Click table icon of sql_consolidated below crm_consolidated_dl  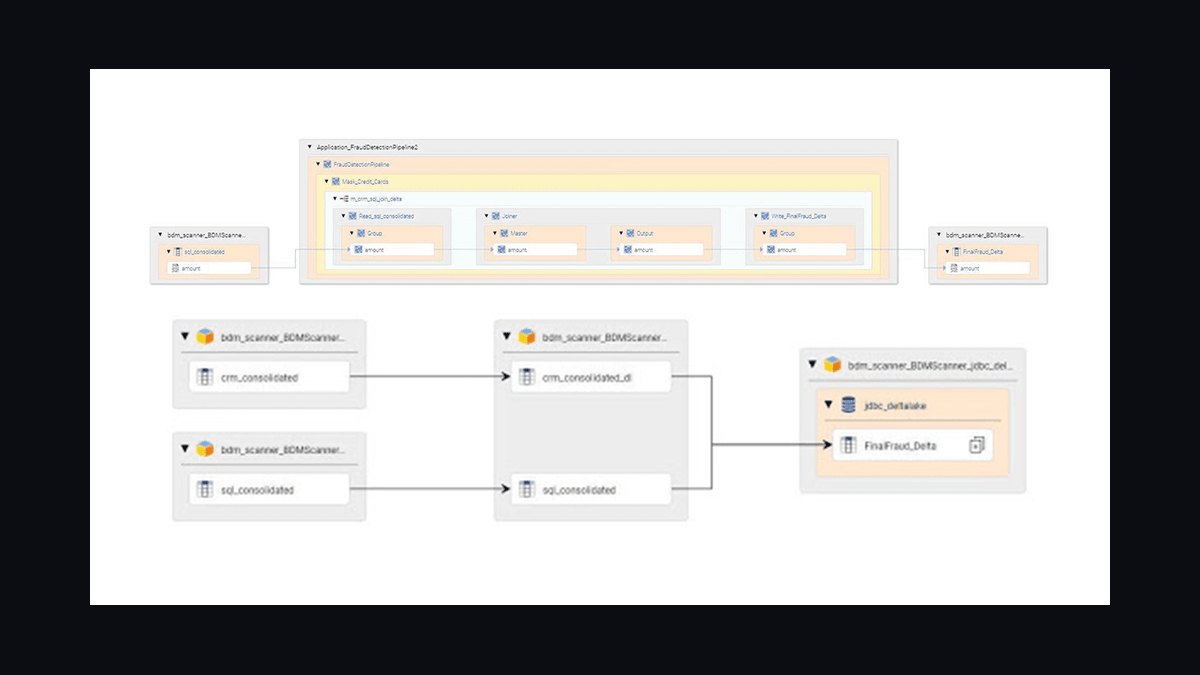(x=526, y=489)
